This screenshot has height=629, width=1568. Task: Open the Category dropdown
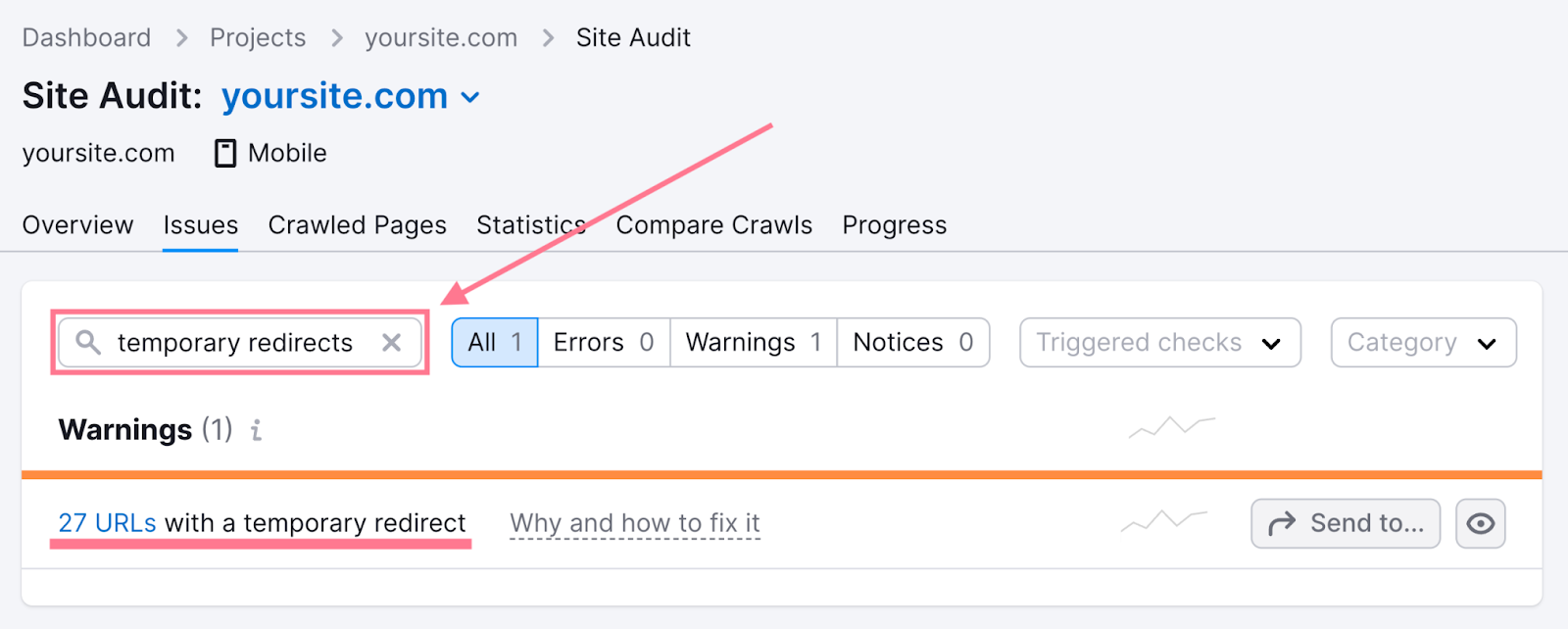(1421, 342)
